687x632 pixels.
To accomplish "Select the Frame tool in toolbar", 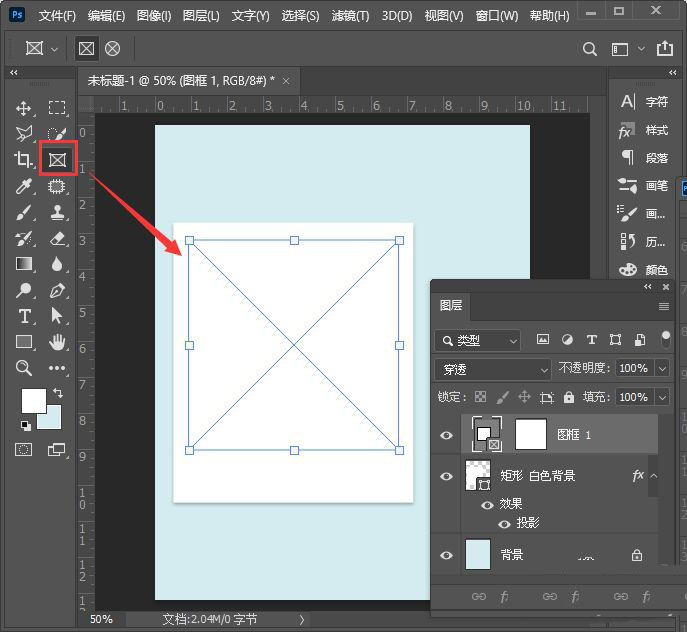I will pyautogui.click(x=58, y=160).
